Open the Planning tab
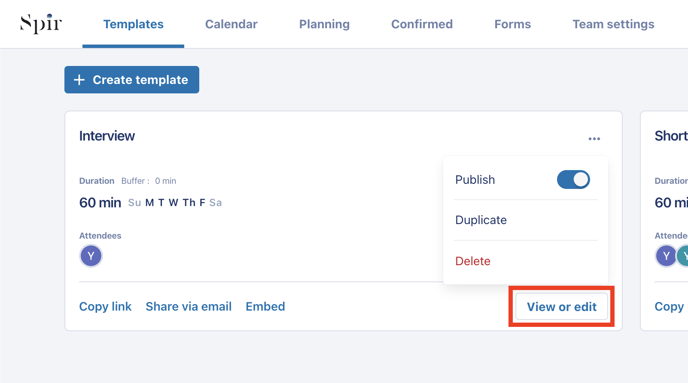The width and height of the screenshot is (688, 383). (324, 24)
